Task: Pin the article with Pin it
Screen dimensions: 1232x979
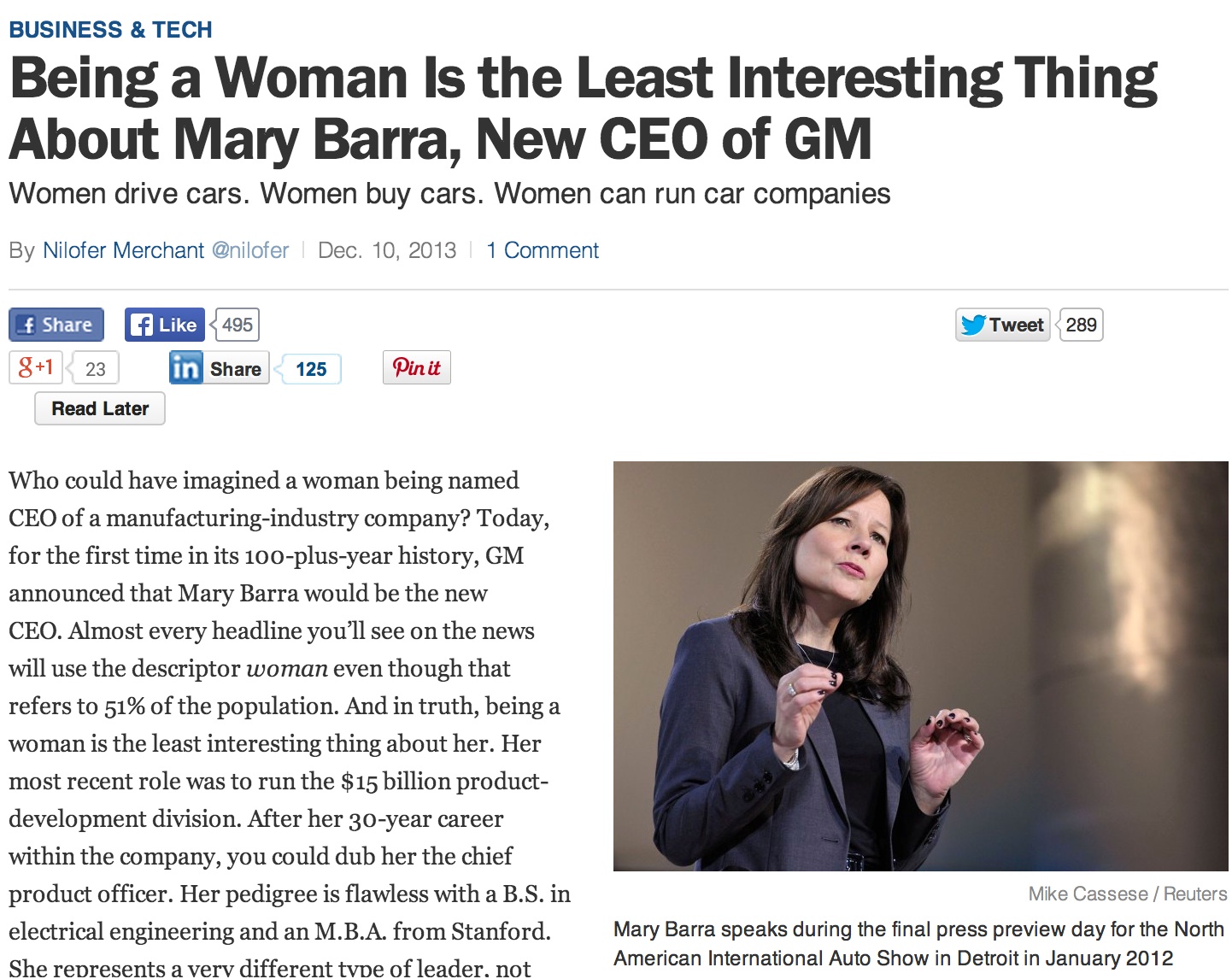Action: [416, 367]
